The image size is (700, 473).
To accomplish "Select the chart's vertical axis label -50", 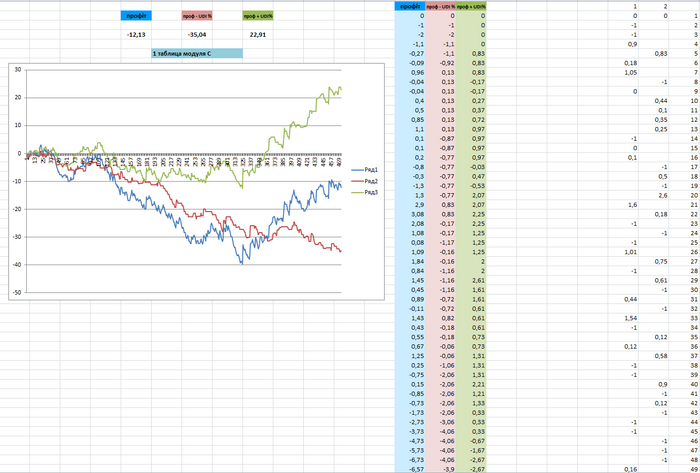I will tap(17, 293).
